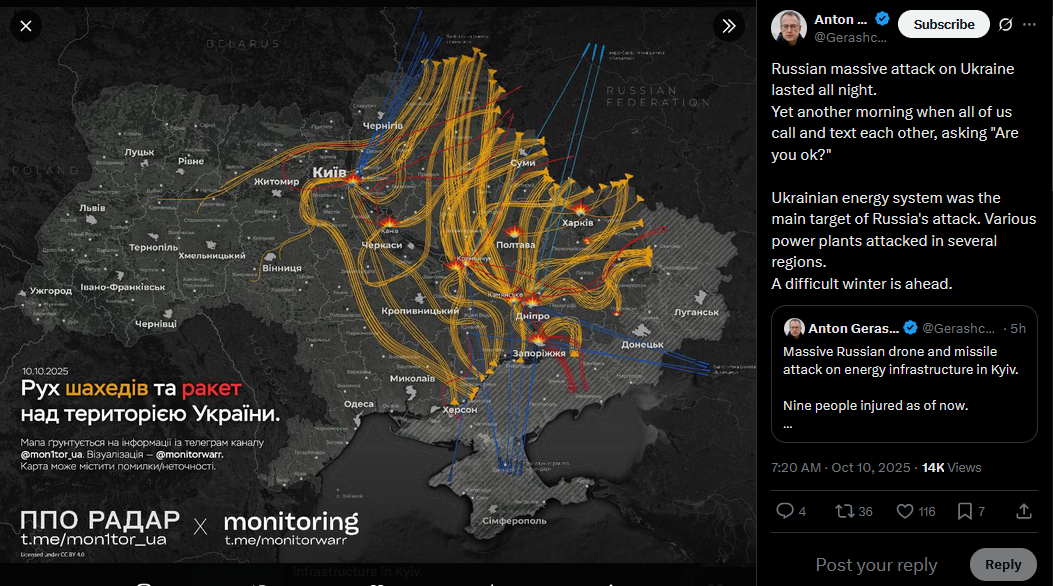Click the Луганськ label on map
The image size is (1053, 586).
pos(696,312)
